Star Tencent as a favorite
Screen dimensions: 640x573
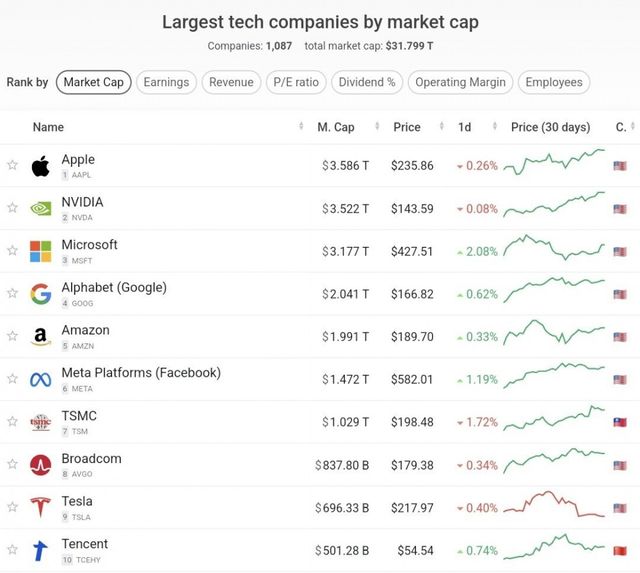coord(12,550)
